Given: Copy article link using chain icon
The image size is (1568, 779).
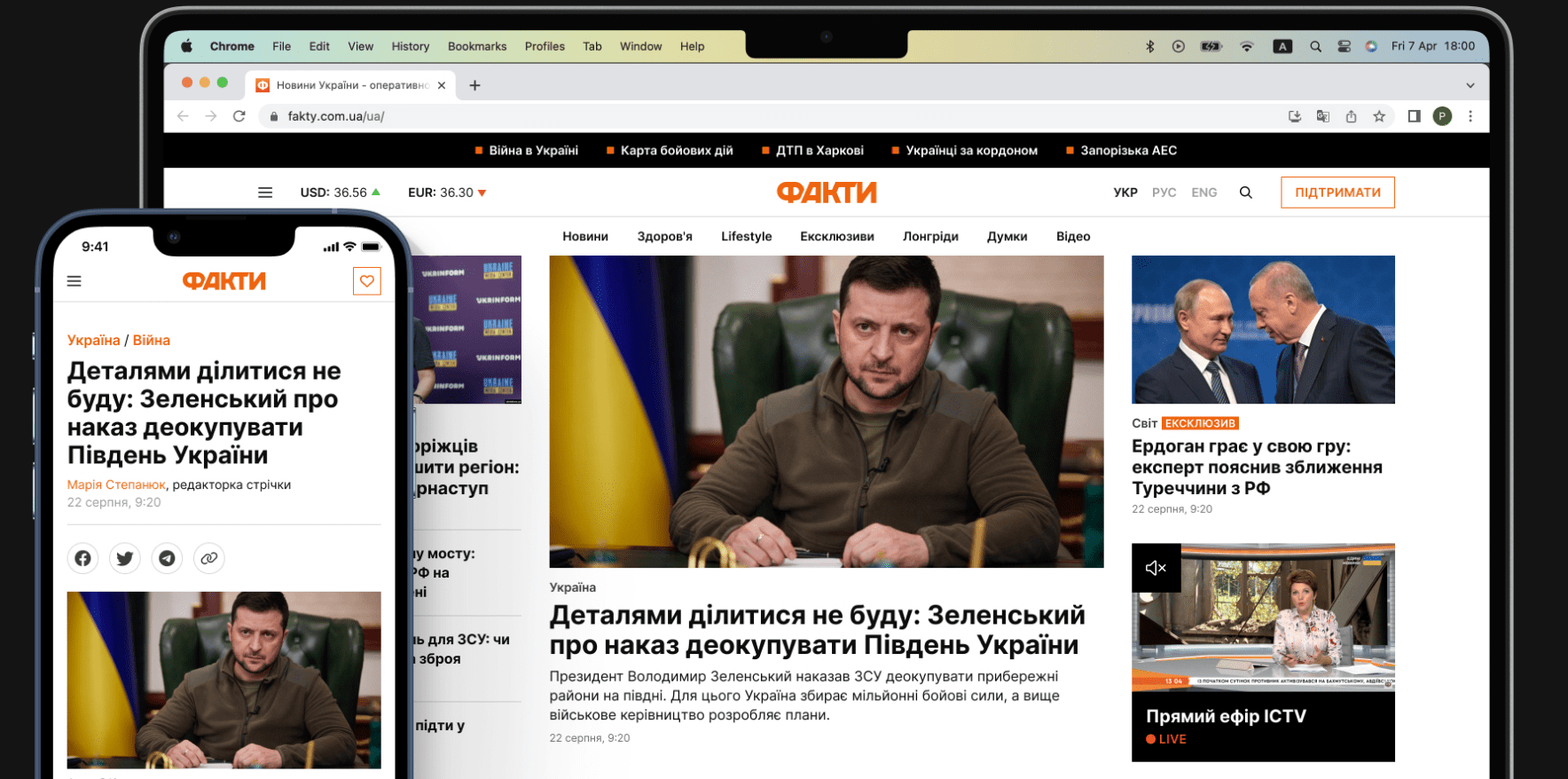Looking at the screenshot, I should tap(209, 558).
